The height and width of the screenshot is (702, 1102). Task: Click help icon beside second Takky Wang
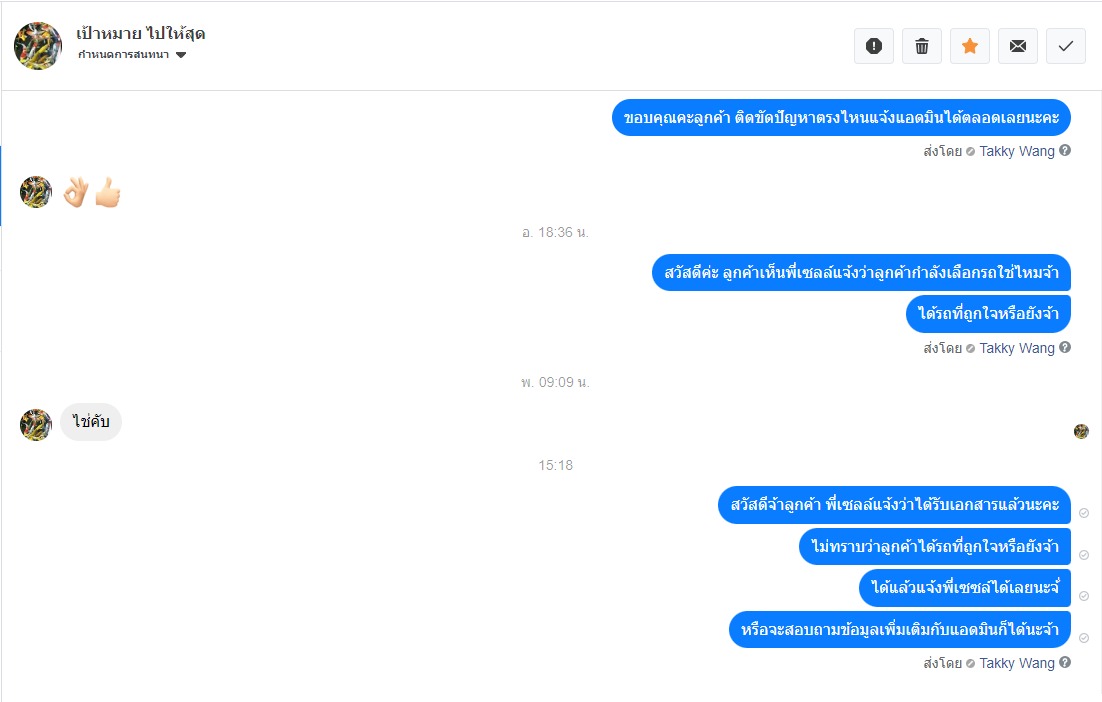1065,347
